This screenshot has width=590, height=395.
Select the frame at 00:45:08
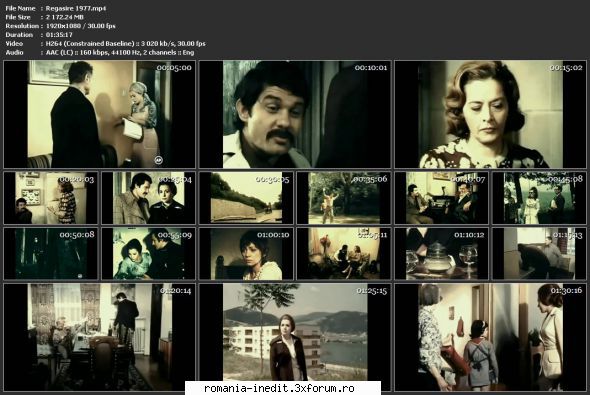click(539, 198)
